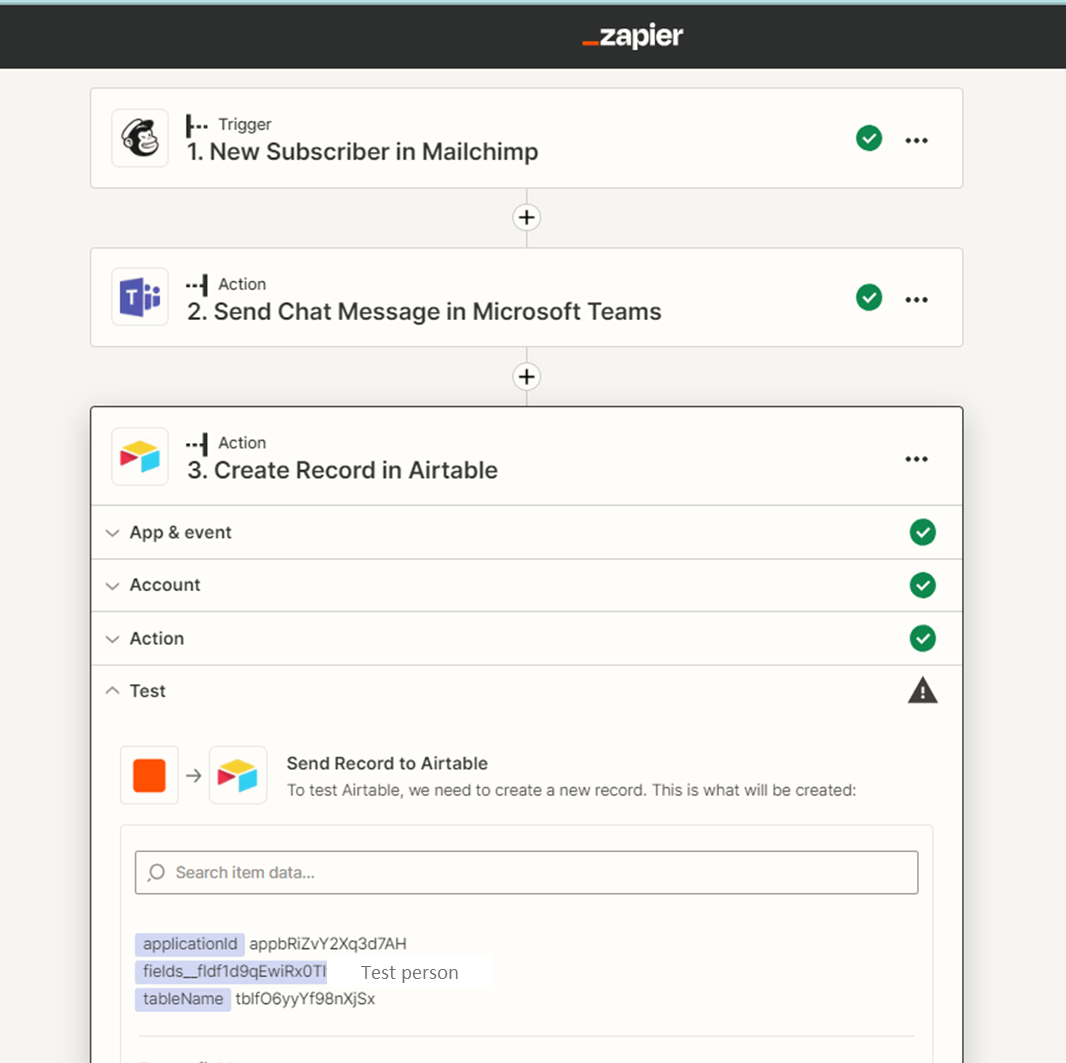Image resolution: width=1066 pixels, height=1063 pixels.
Task: Click the Action section green checkmark
Action: pos(923,638)
